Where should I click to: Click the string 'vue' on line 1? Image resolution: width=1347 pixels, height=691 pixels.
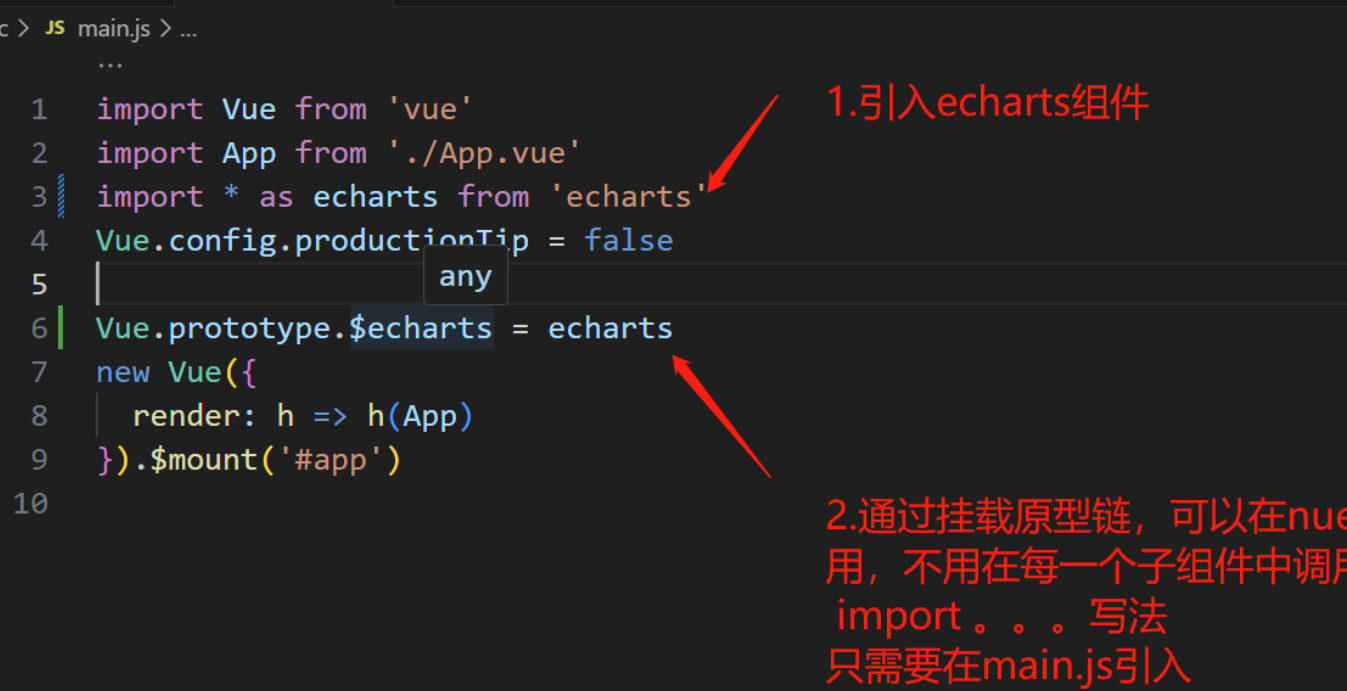click(x=430, y=108)
